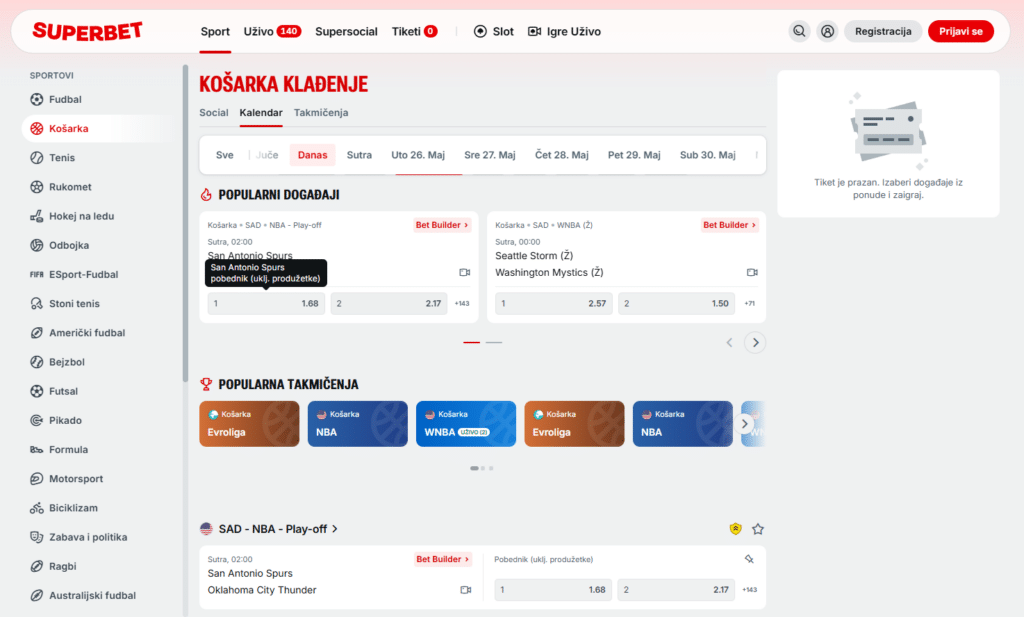Open Bet Builder on Seattle Storm card
This screenshot has height=617, width=1024.
(729, 225)
